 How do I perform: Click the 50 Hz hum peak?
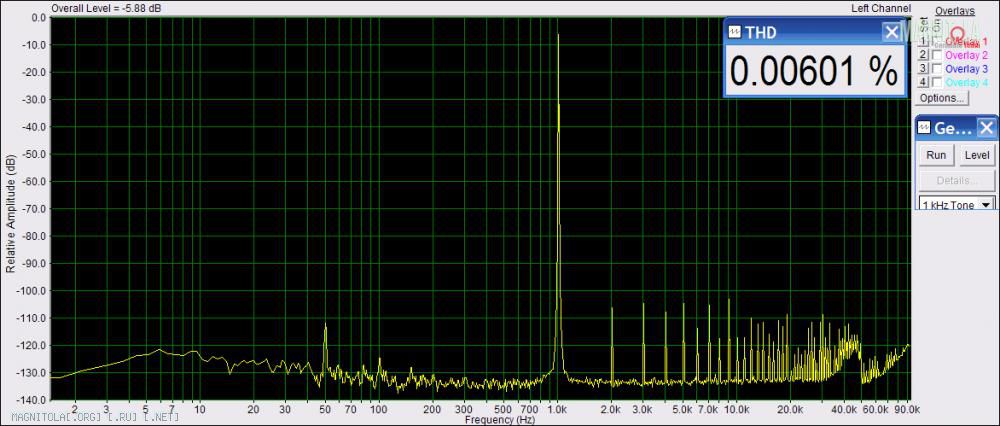click(x=325, y=348)
